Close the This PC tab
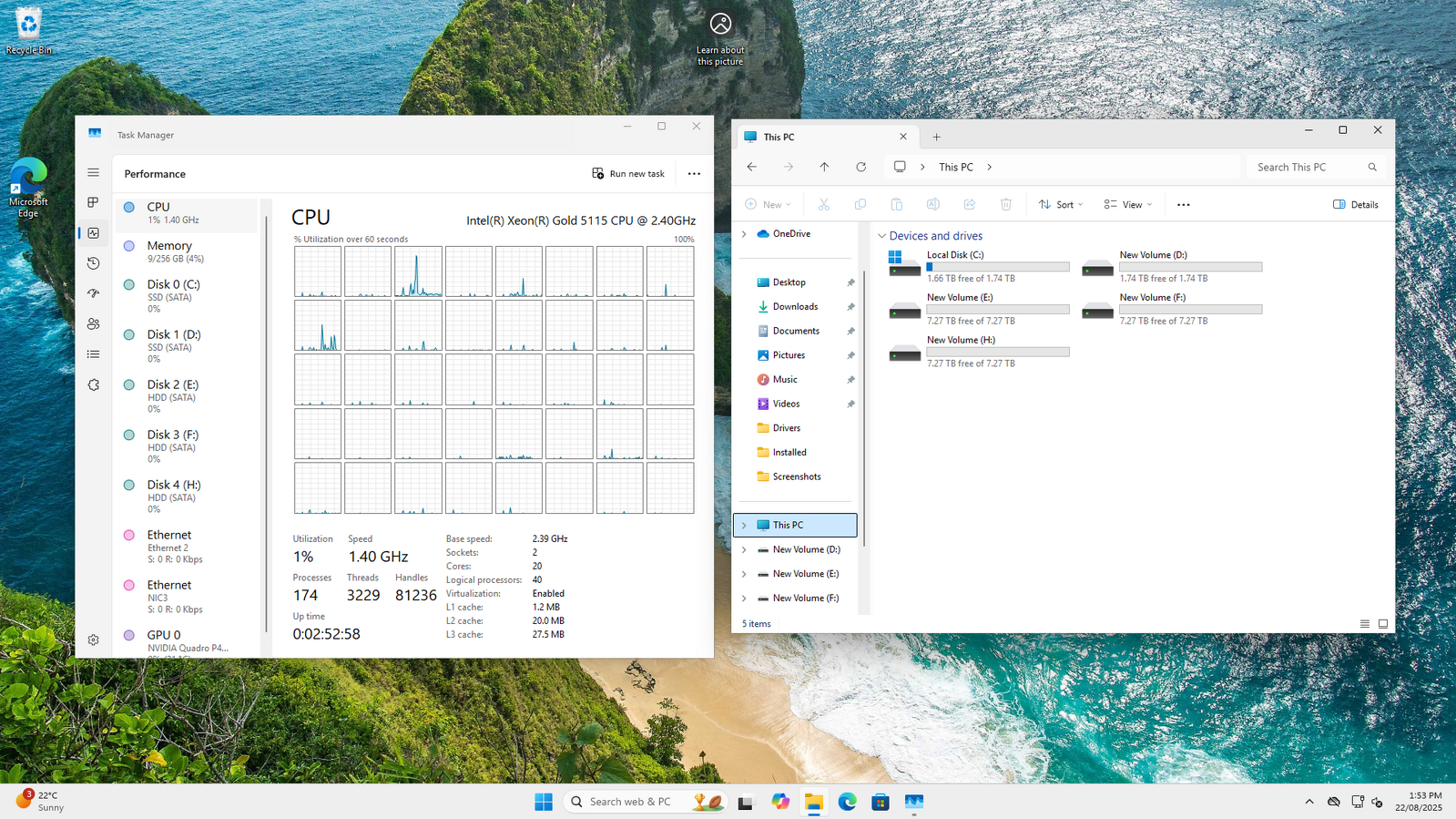 point(903,137)
